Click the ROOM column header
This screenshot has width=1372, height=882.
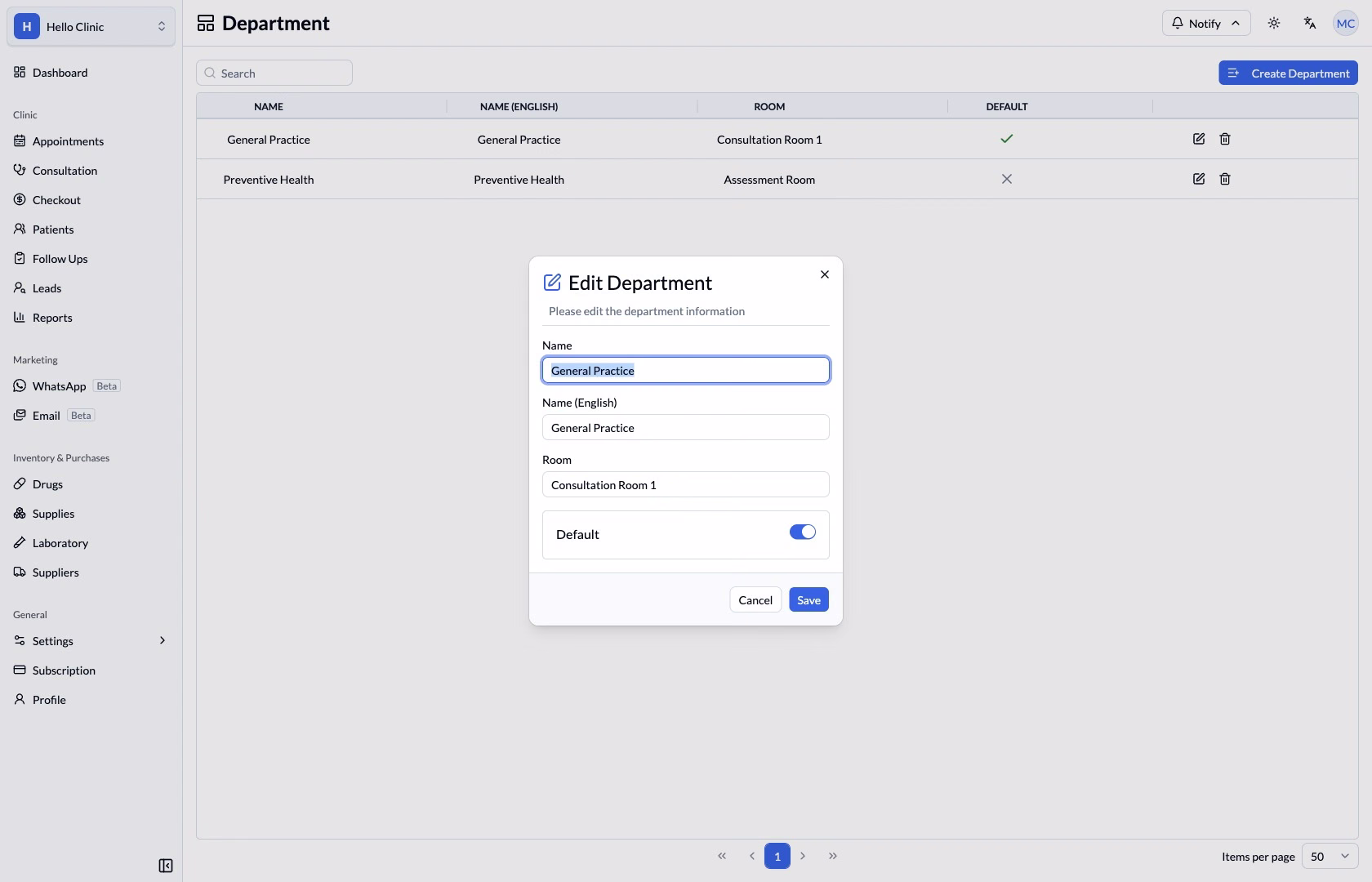[769, 106]
